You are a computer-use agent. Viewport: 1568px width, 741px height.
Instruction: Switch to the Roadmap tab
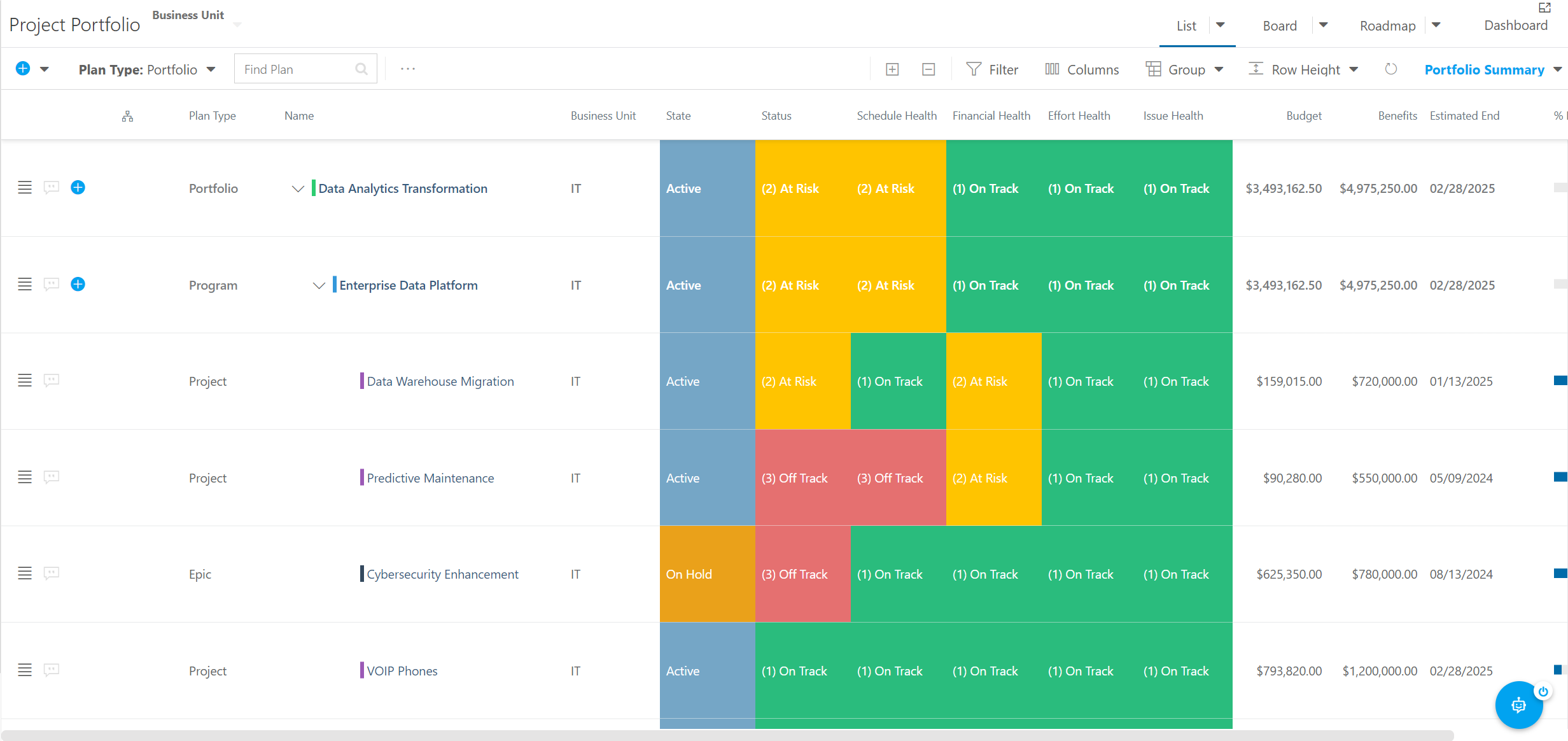1387,25
